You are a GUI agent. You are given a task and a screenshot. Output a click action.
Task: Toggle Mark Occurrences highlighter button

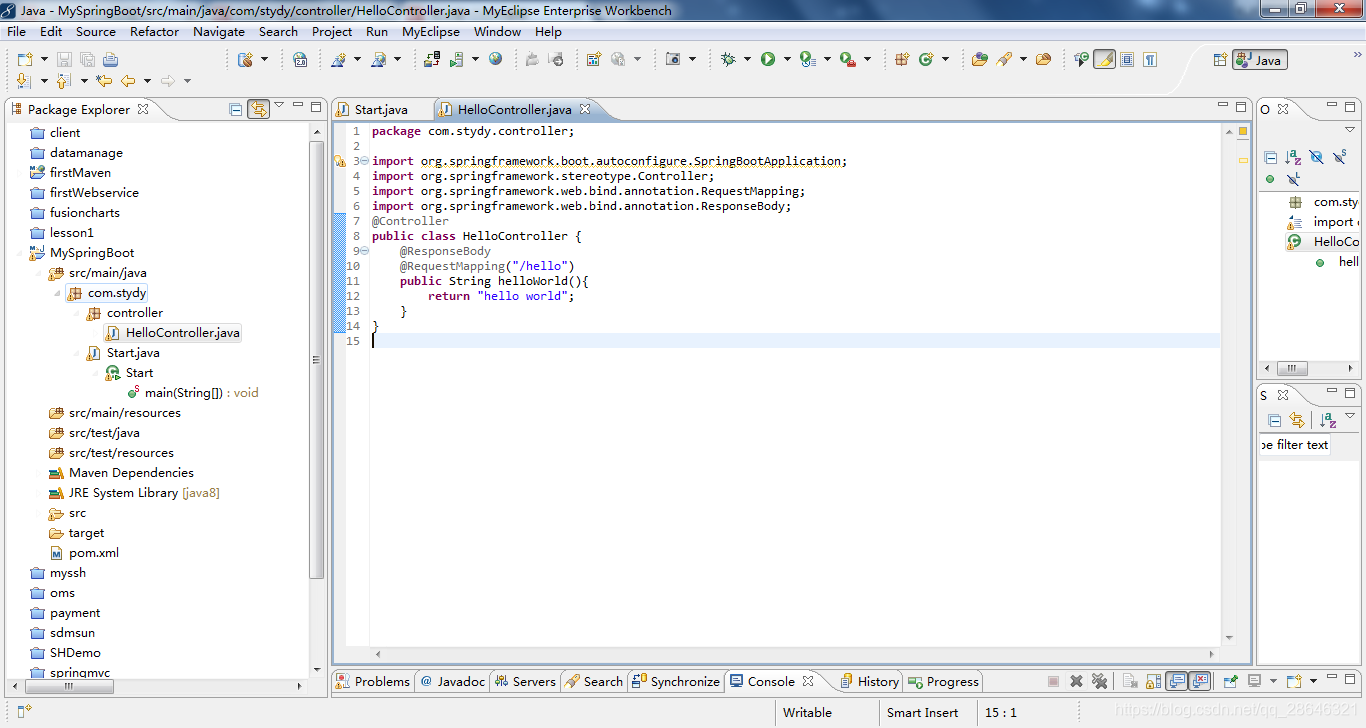(1105, 60)
